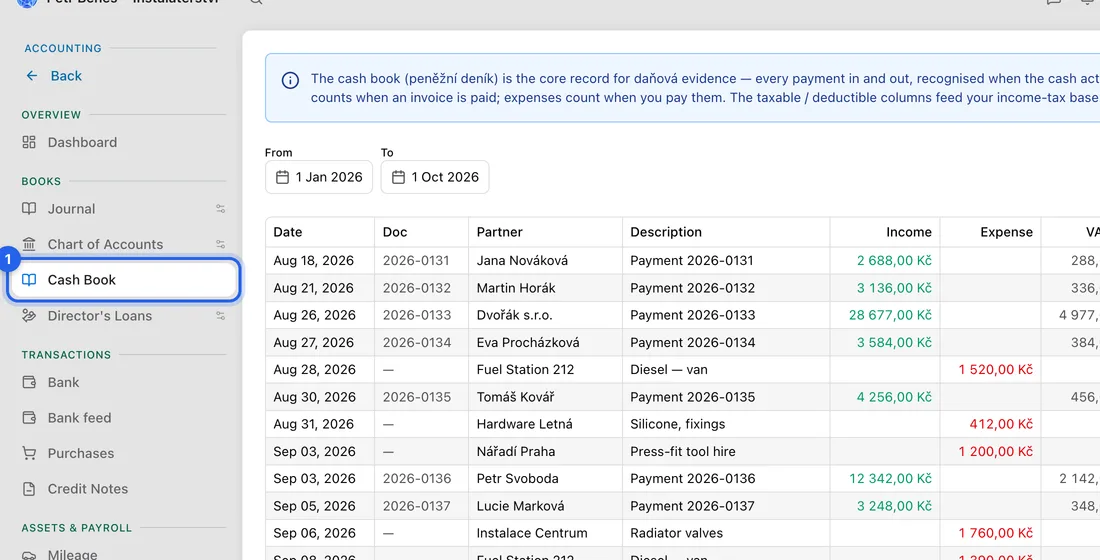Select document number 2026-0133
1100x560 pixels.
coord(417,315)
